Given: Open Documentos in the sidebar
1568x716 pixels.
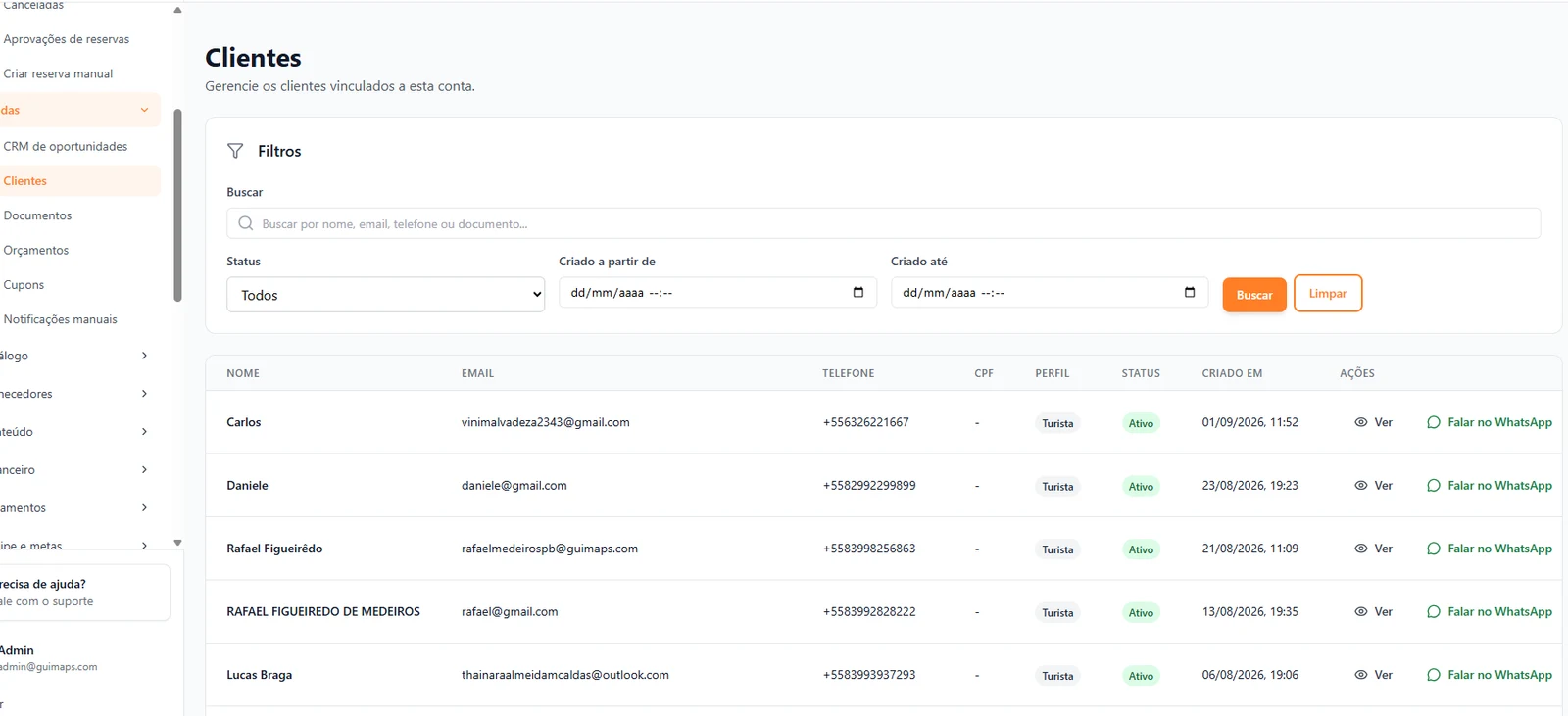Looking at the screenshot, I should click(37, 215).
